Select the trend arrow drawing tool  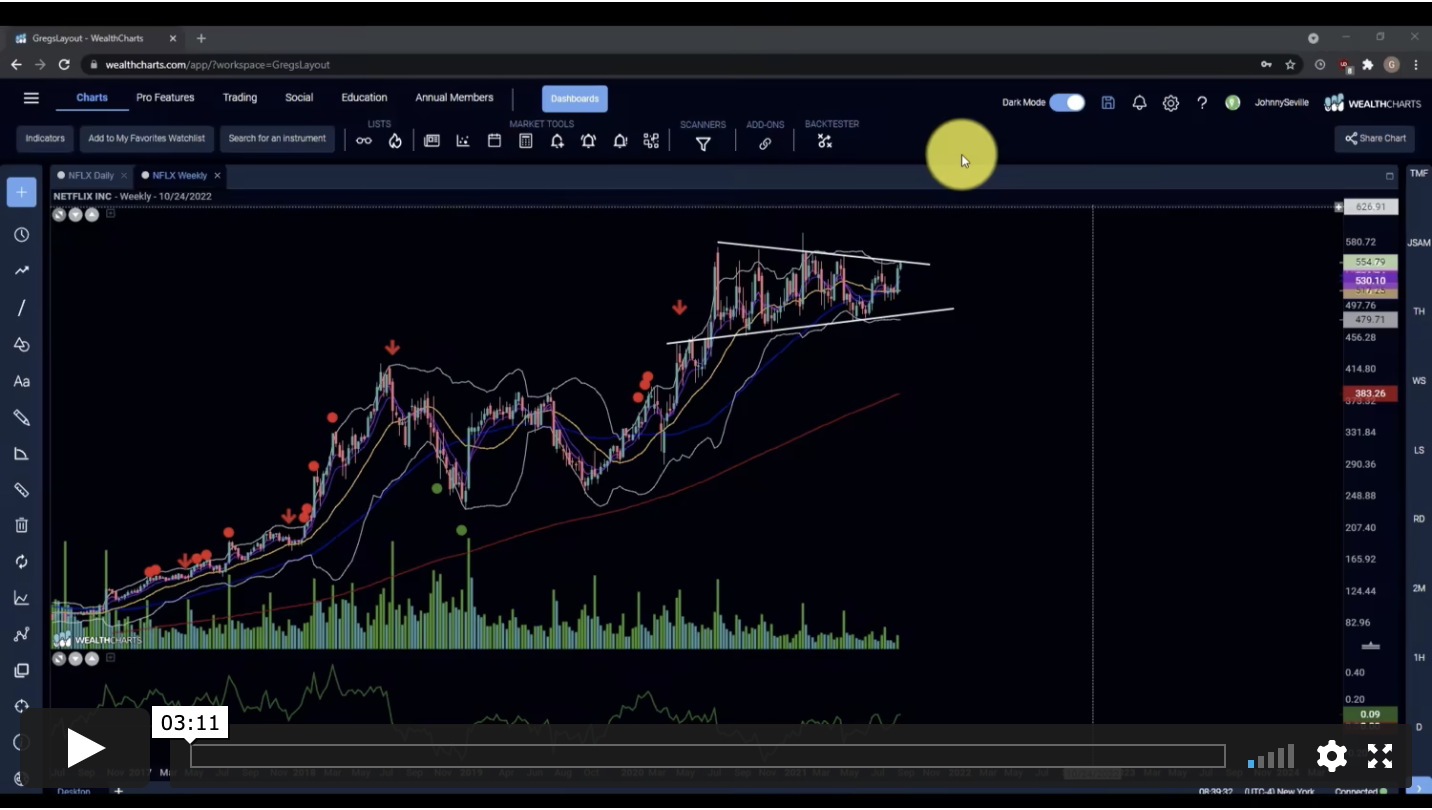point(21,271)
